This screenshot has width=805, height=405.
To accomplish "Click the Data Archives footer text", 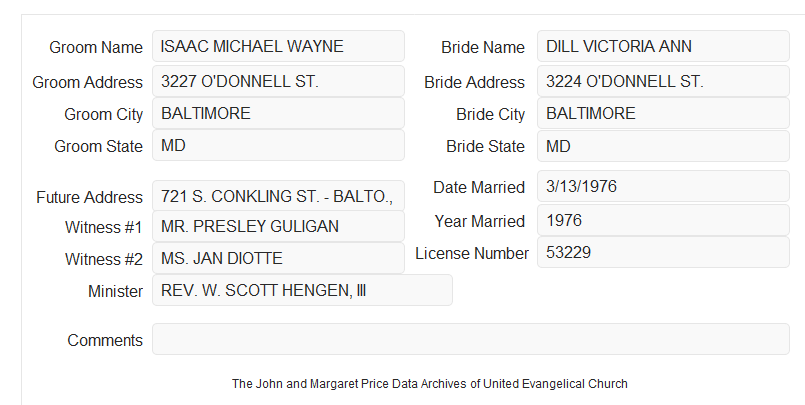I will pyautogui.click(x=430, y=383).
